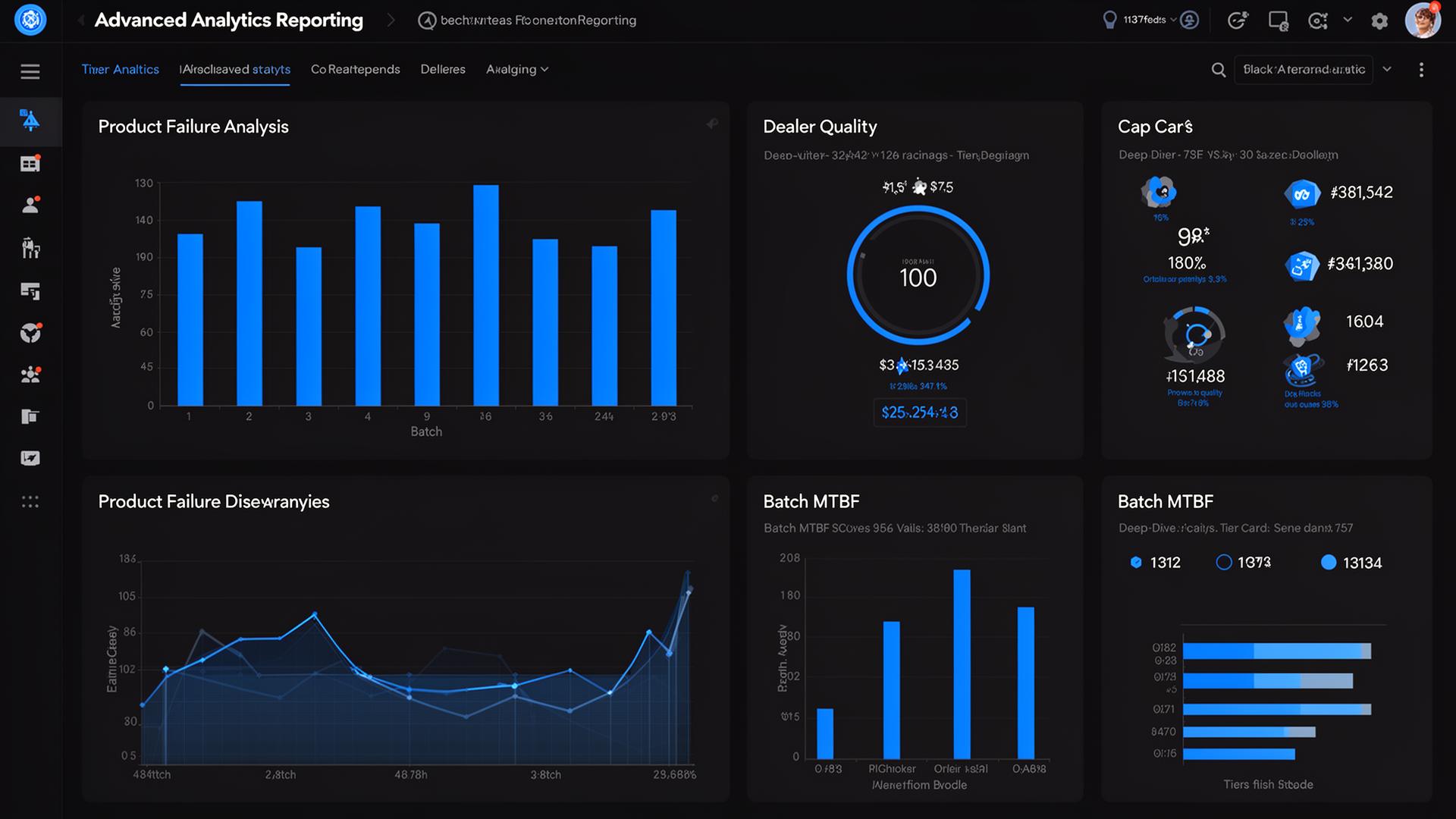The width and height of the screenshot is (1456, 819).
Task: Click the 1604 value
Action: pyautogui.click(x=1365, y=322)
